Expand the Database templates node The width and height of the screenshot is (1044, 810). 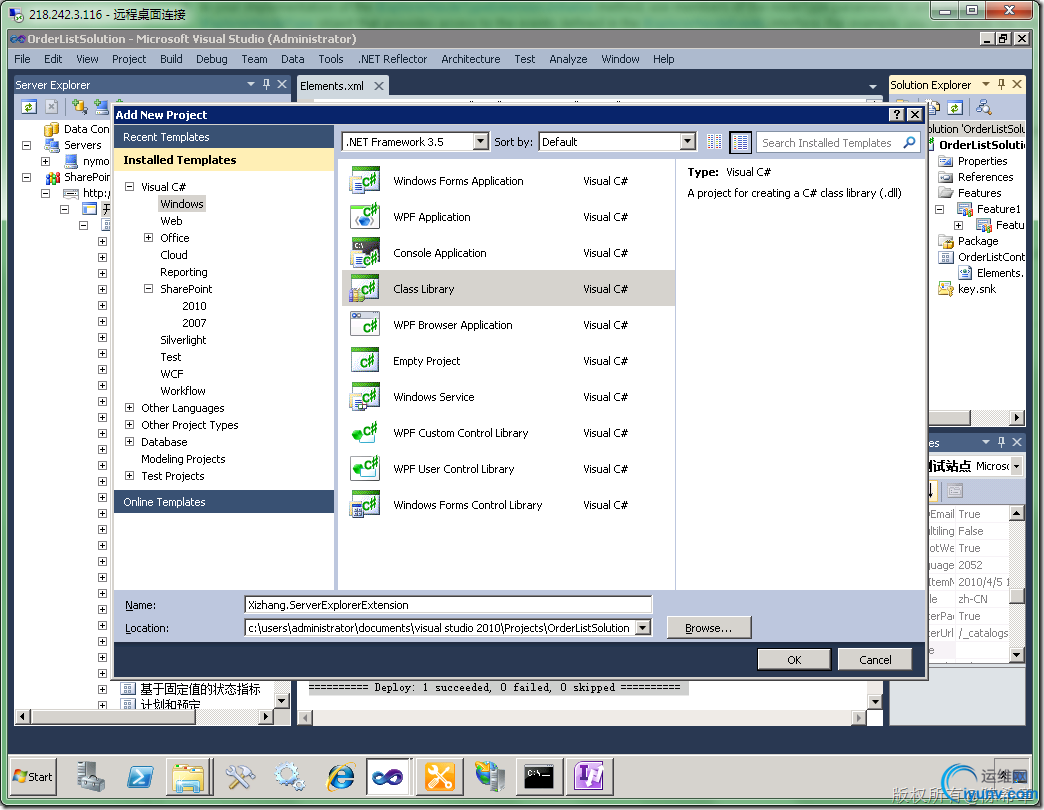(x=130, y=442)
